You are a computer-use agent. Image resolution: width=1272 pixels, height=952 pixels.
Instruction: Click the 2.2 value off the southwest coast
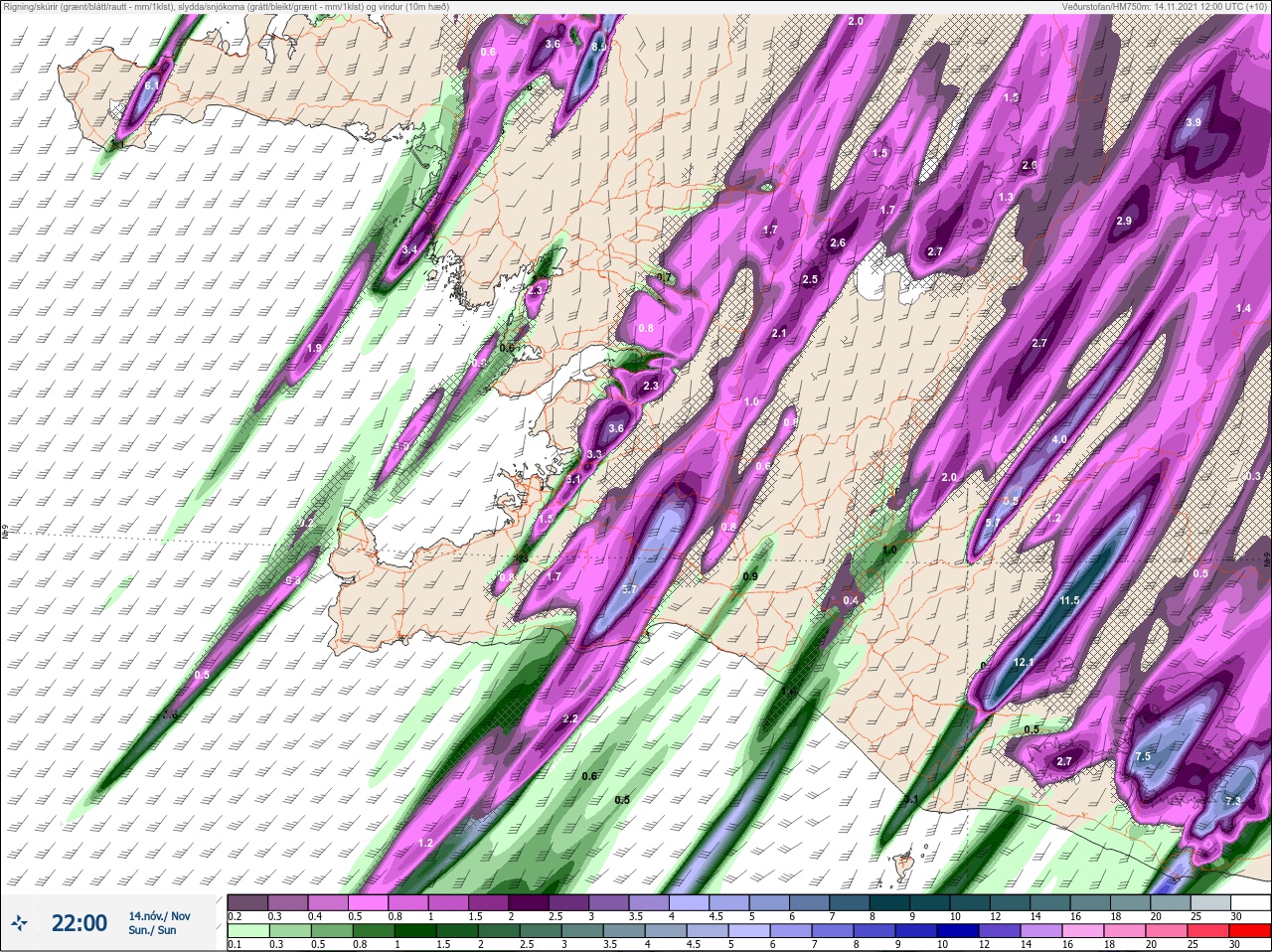click(570, 718)
